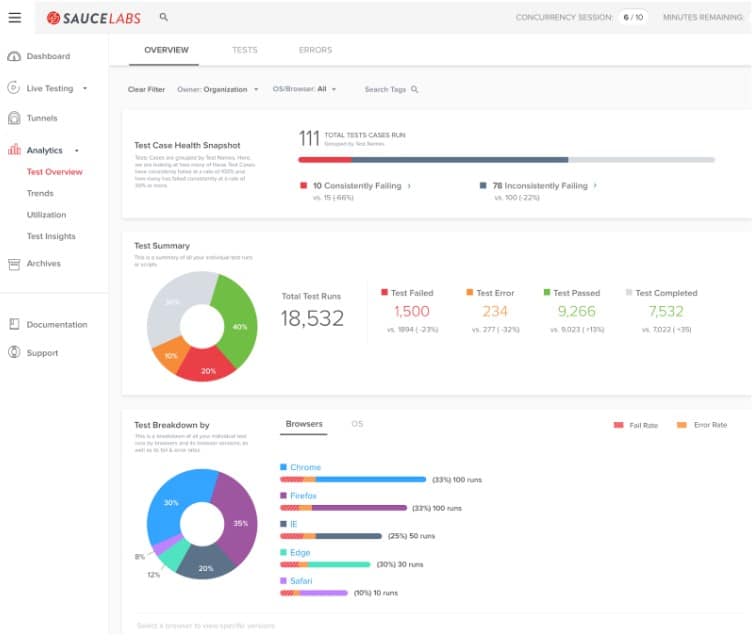The width and height of the screenshot is (755, 640).
Task: Select the Browsers breakdown tab
Action: [x=304, y=425]
